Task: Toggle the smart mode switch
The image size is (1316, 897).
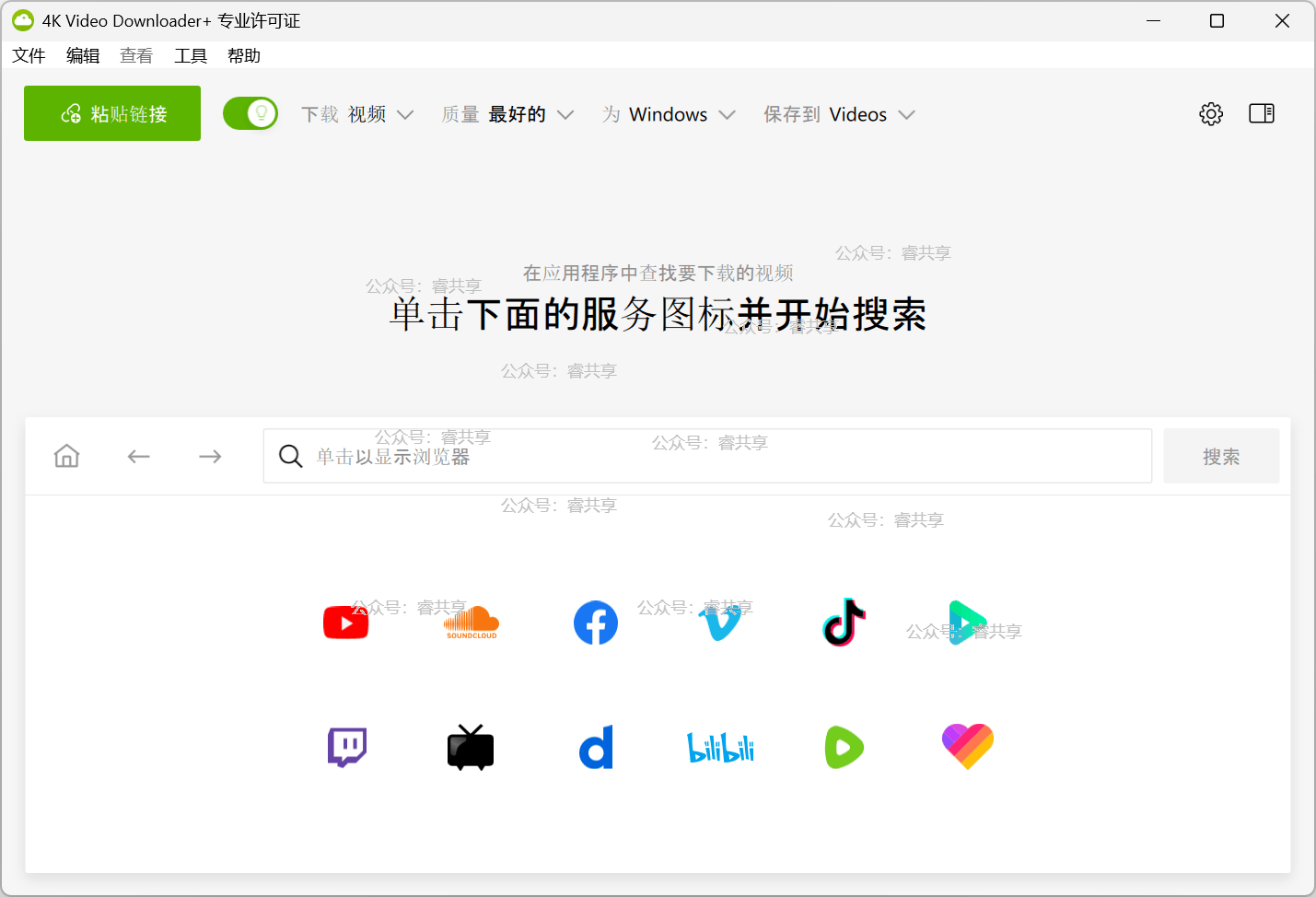Action: (250, 113)
